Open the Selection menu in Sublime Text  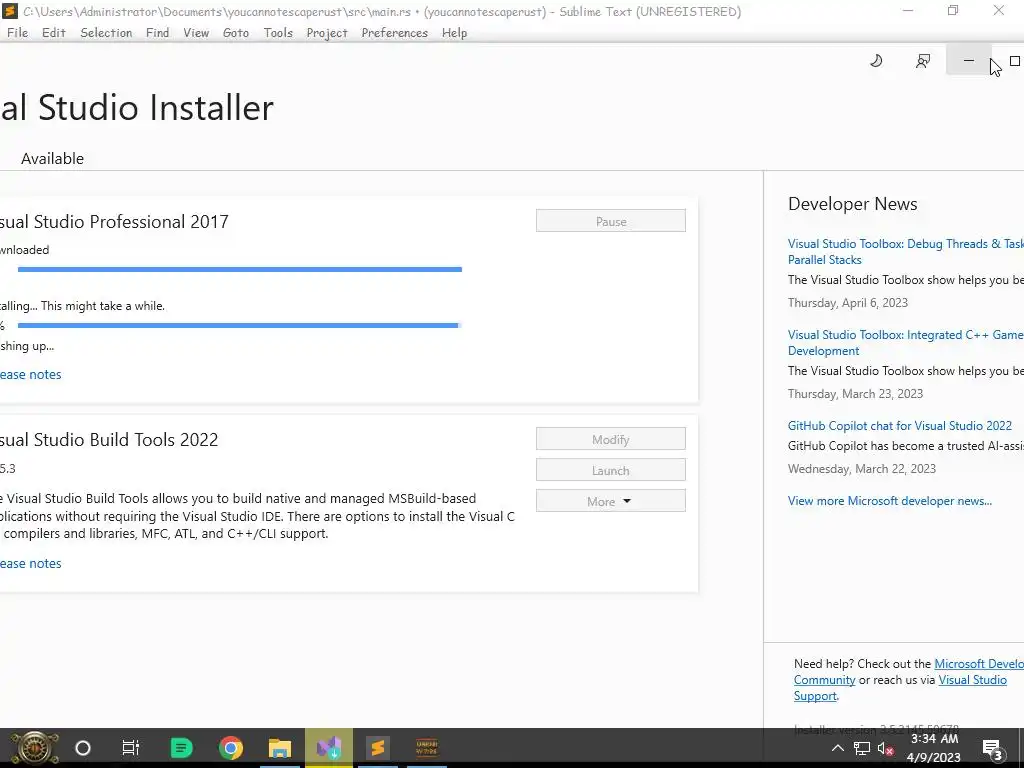coord(106,33)
